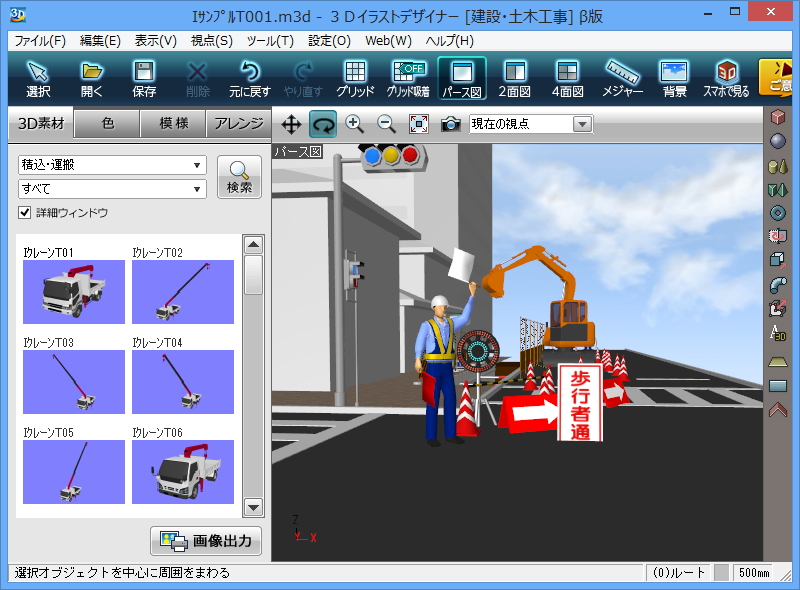Switch to the 4面図 four-view layout
This screenshot has width=800, height=590.
[x=566, y=78]
